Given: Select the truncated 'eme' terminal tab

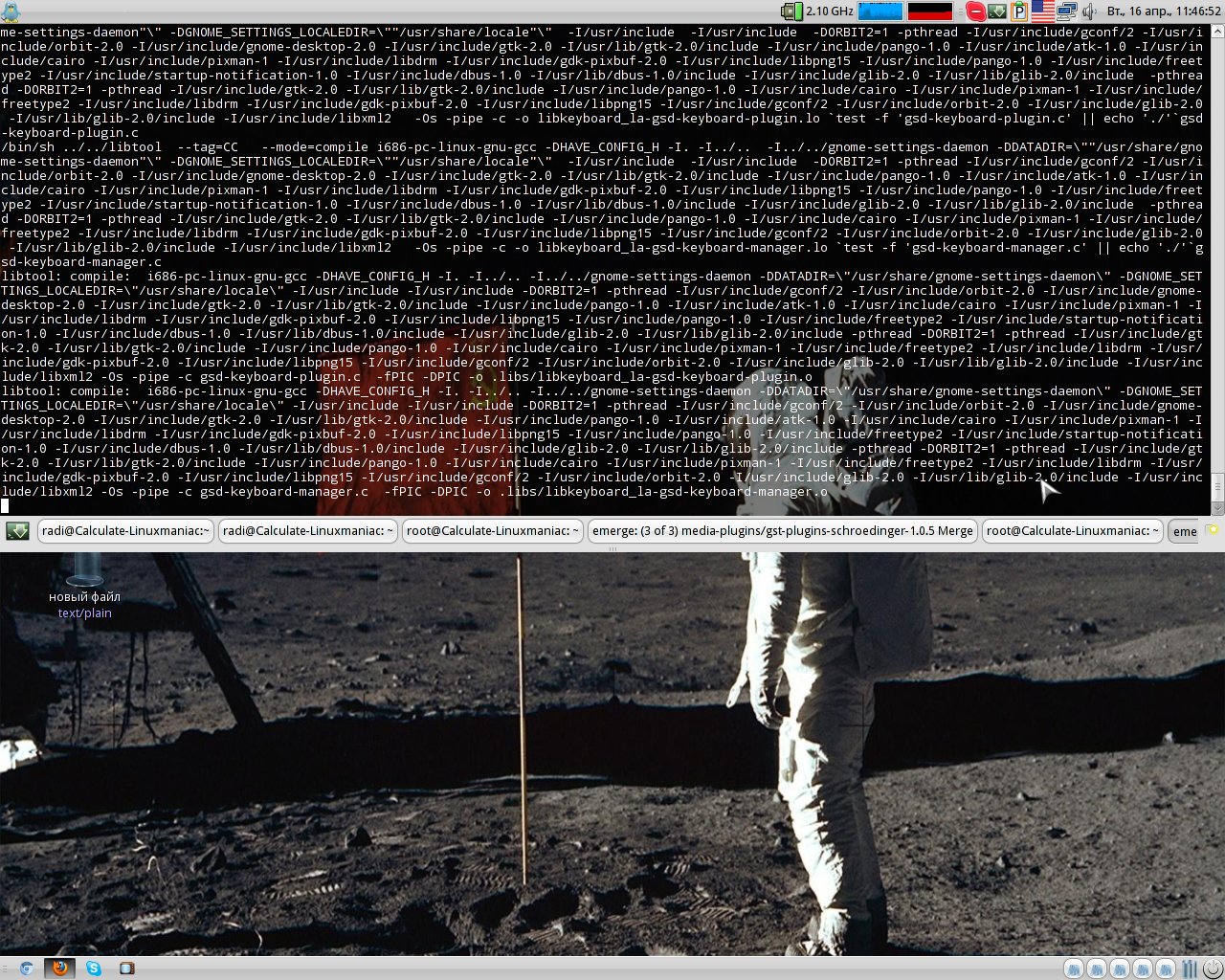Looking at the screenshot, I should 1185,532.
